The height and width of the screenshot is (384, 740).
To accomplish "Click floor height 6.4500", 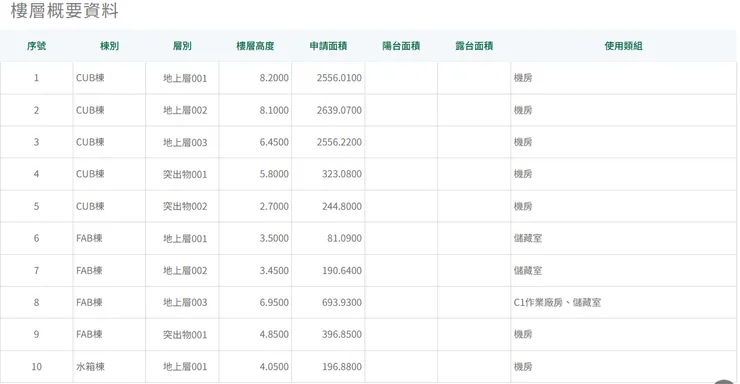I will (274, 142).
